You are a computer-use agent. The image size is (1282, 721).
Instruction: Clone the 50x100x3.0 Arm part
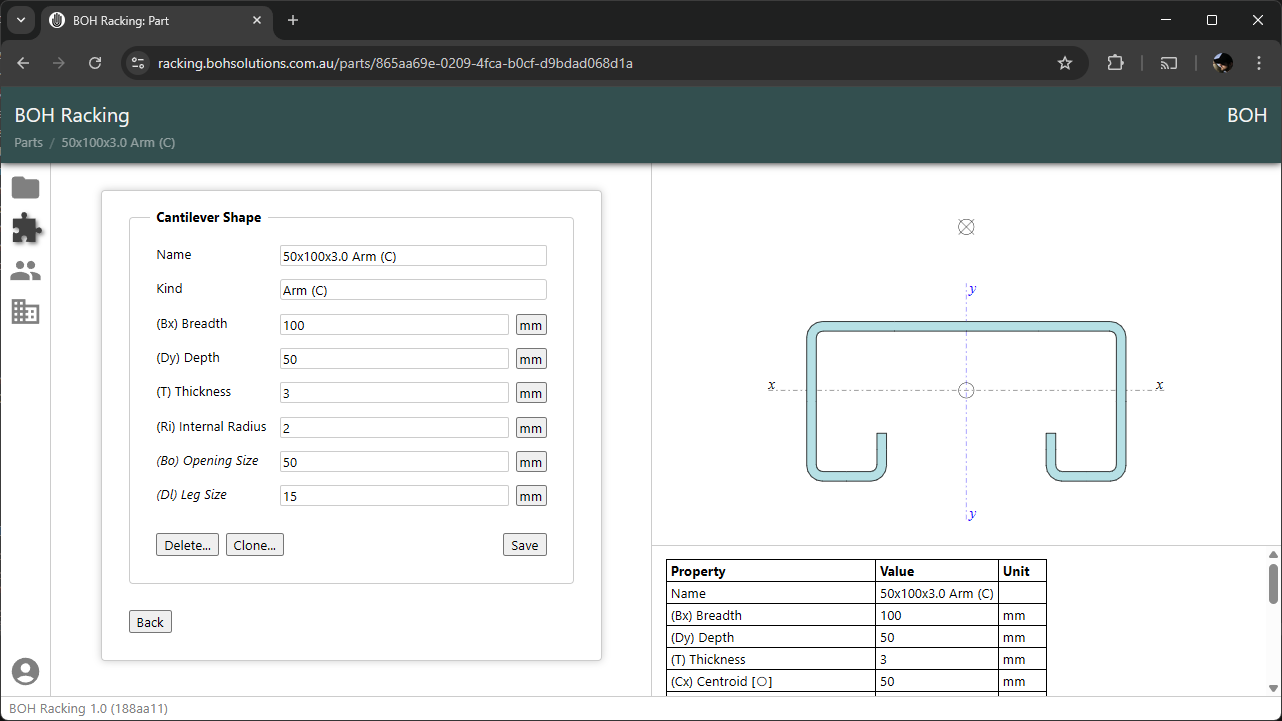(x=254, y=544)
